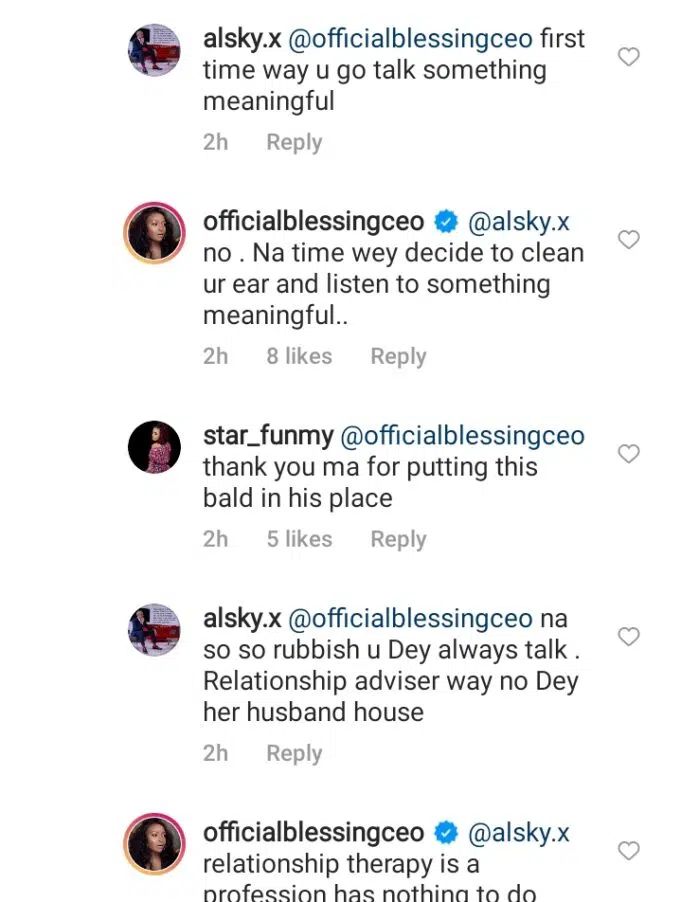This screenshot has width=681, height=902.
Task: Open the @officialblessingceo mention in star_funmy's comment
Action: 462,436
